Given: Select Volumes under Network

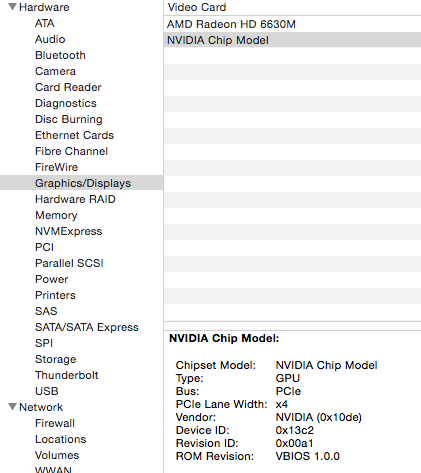Looking at the screenshot, I should click(x=57, y=455).
